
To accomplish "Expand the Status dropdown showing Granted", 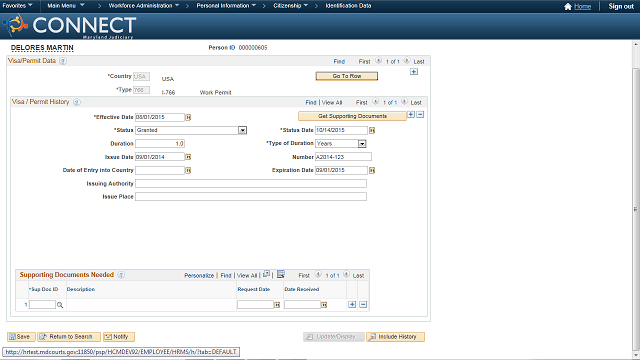I will 242,130.
